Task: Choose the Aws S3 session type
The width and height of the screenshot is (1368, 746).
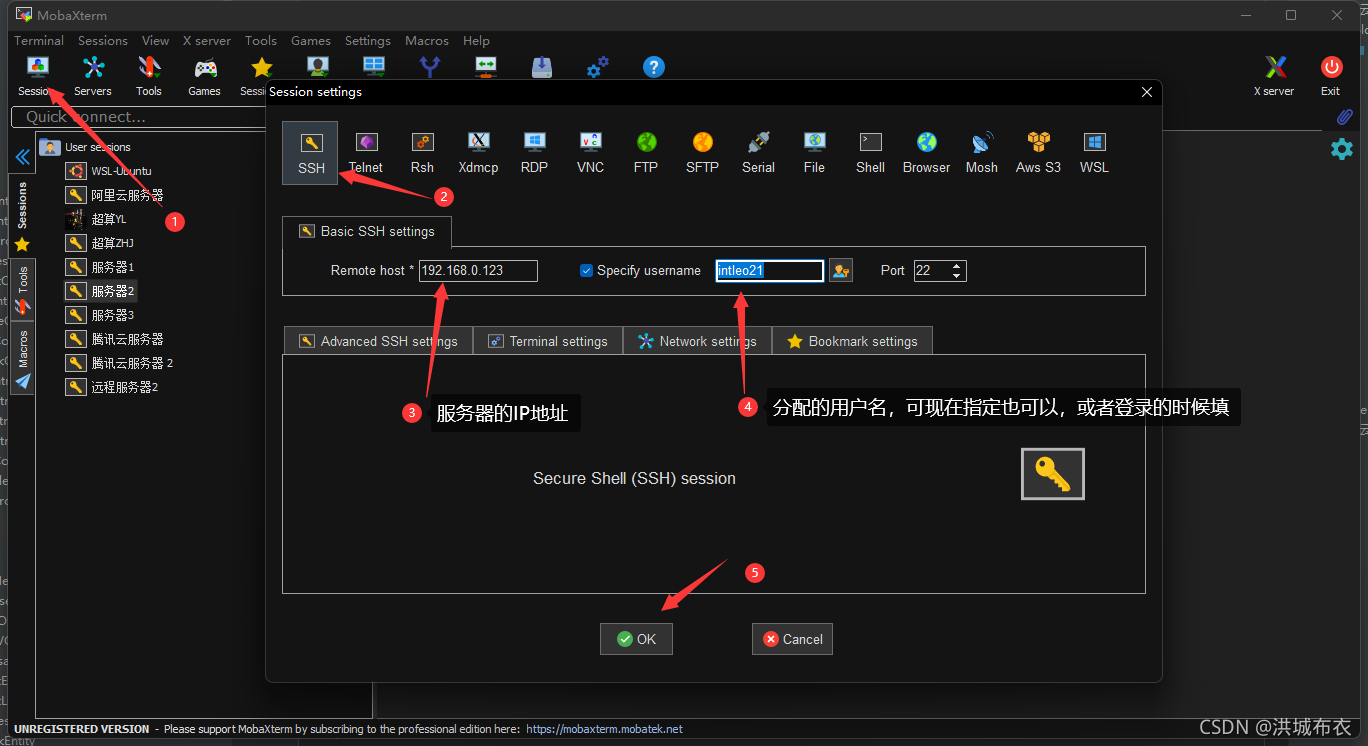Action: (x=1038, y=153)
